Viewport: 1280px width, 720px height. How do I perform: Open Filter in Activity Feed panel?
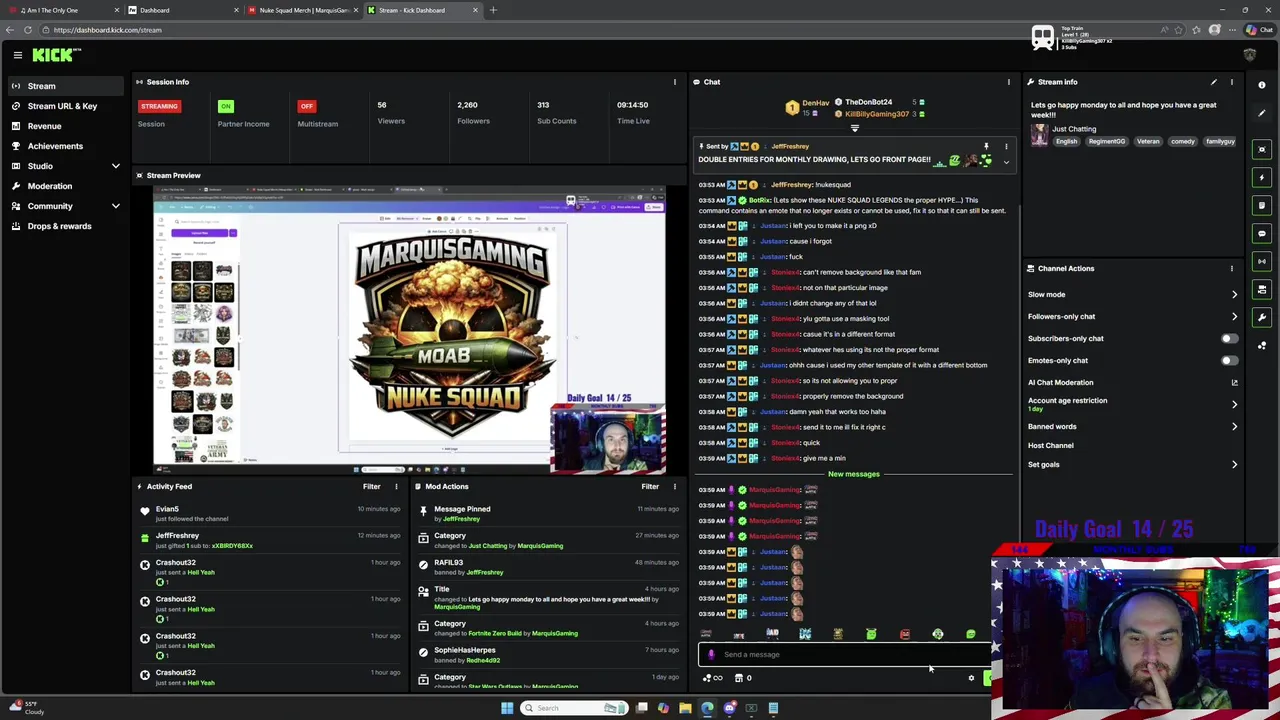coord(371,487)
